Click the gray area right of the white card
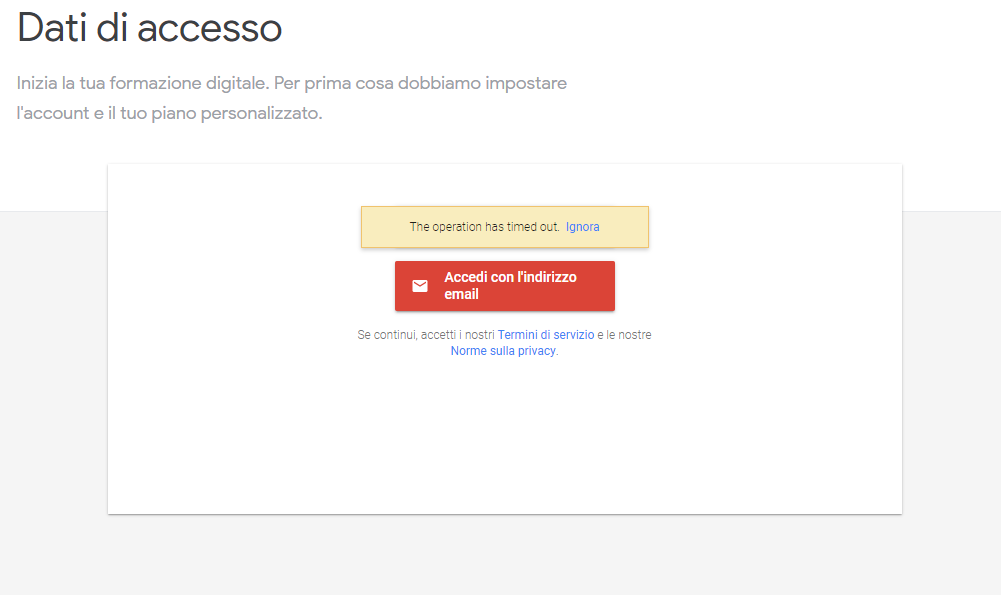This screenshot has width=1001, height=595. [950, 380]
